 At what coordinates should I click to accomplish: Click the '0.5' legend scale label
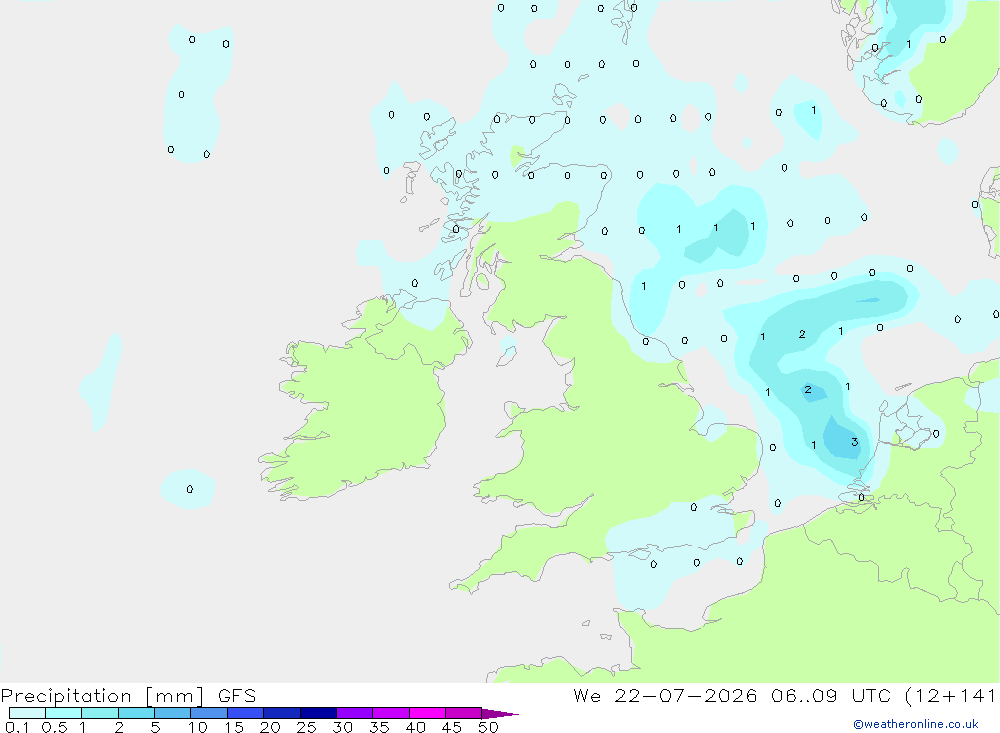pos(54,727)
